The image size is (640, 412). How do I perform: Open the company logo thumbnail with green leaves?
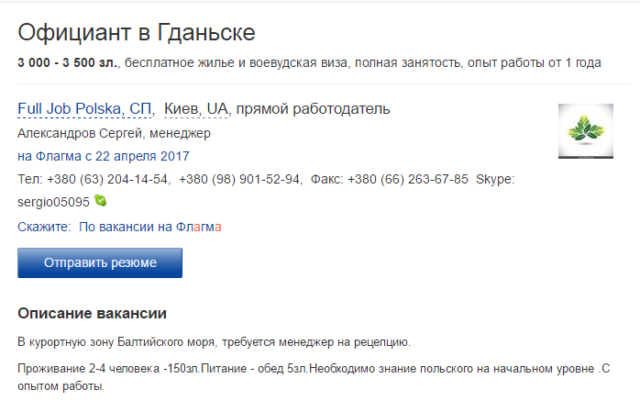[x=586, y=131]
